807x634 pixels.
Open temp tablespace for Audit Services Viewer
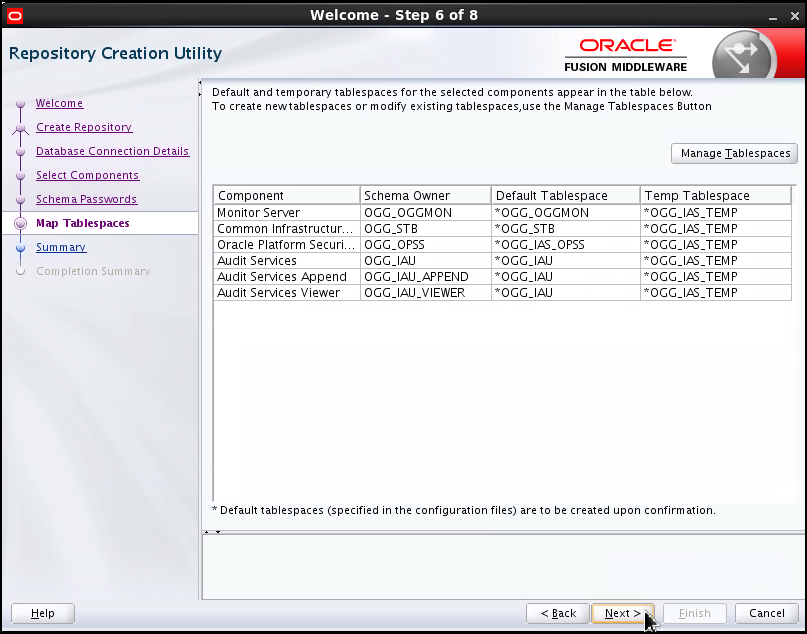click(715, 292)
